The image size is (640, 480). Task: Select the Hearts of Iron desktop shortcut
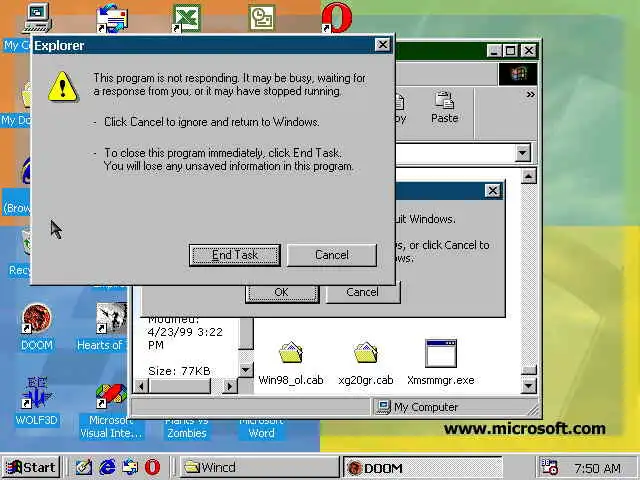point(102,327)
